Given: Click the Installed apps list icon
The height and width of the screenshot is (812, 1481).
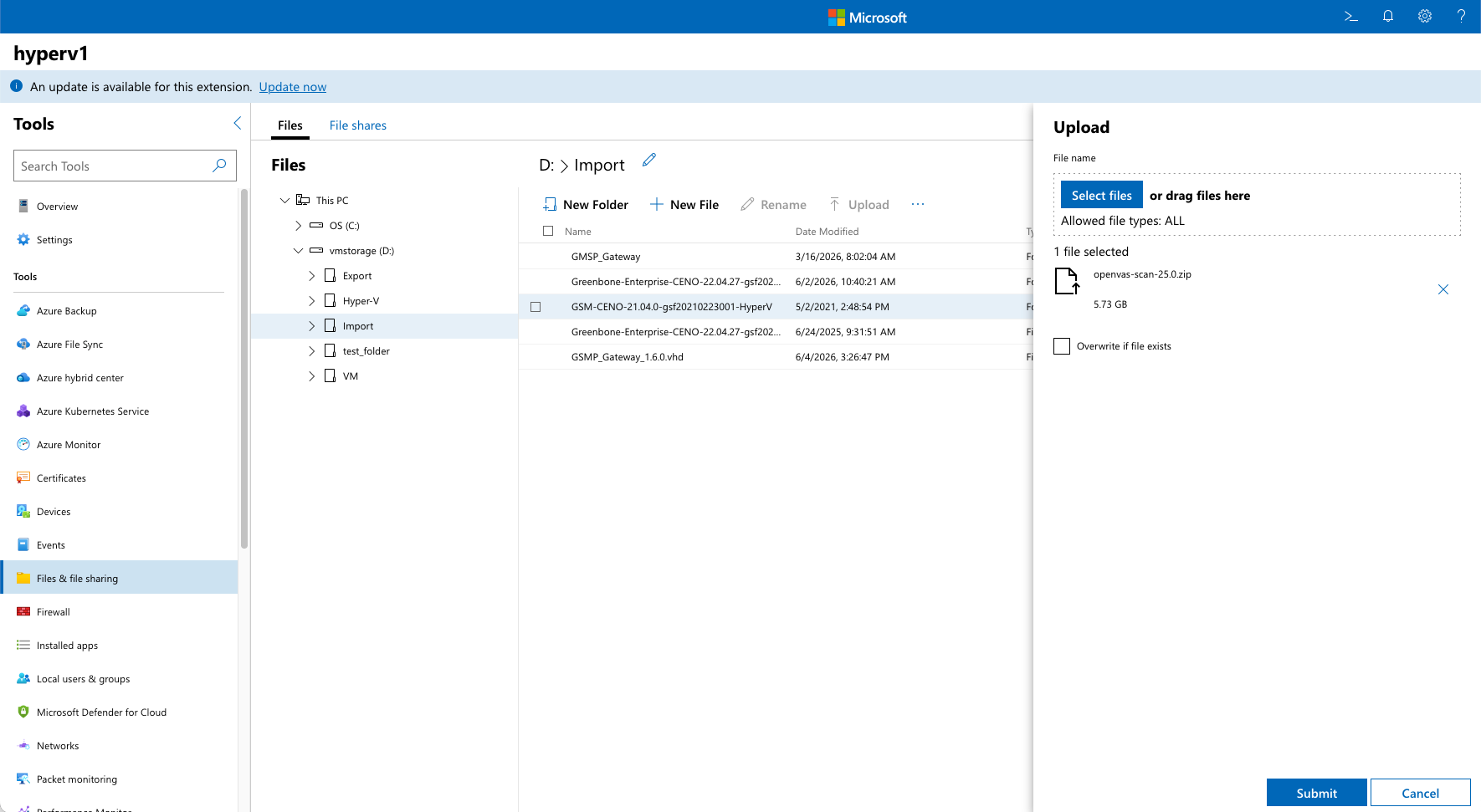Looking at the screenshot, I should point(23,645).
